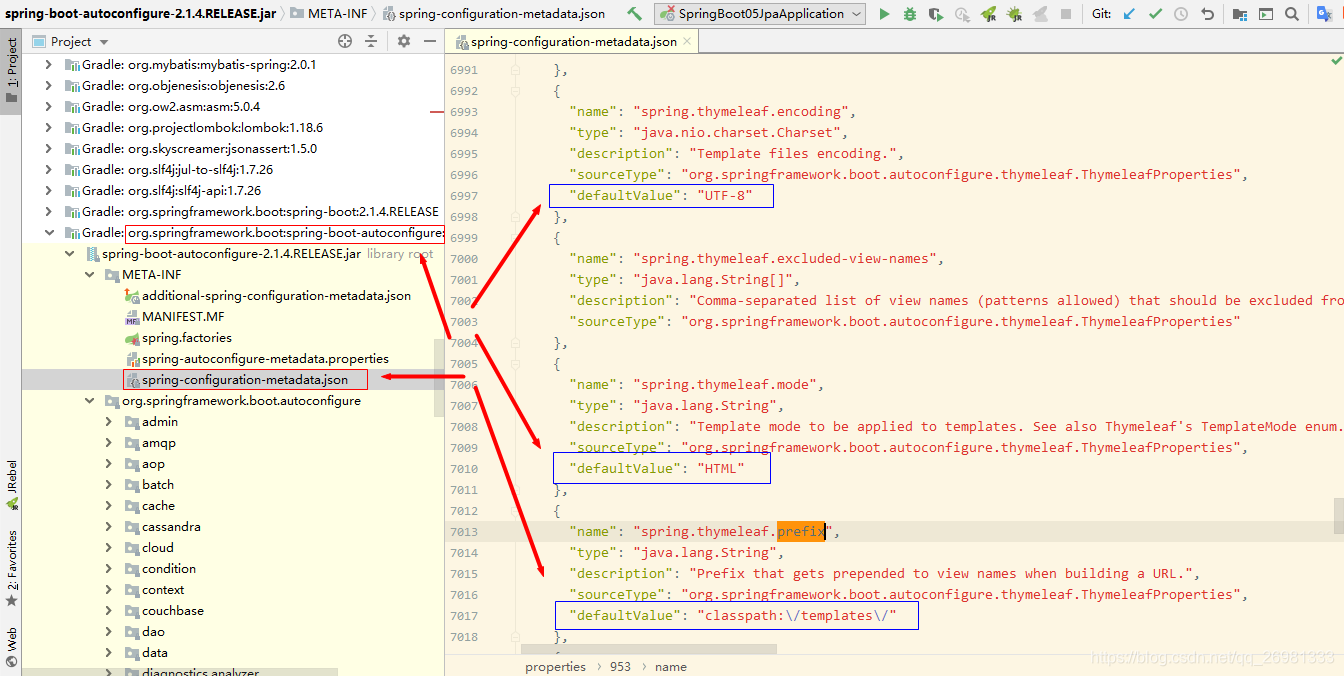The height and width of the screenshot is (676, 1344).
Task: Select additional-spring-configuration-metadata.json in tree
Action: click(x=276, y=296)
